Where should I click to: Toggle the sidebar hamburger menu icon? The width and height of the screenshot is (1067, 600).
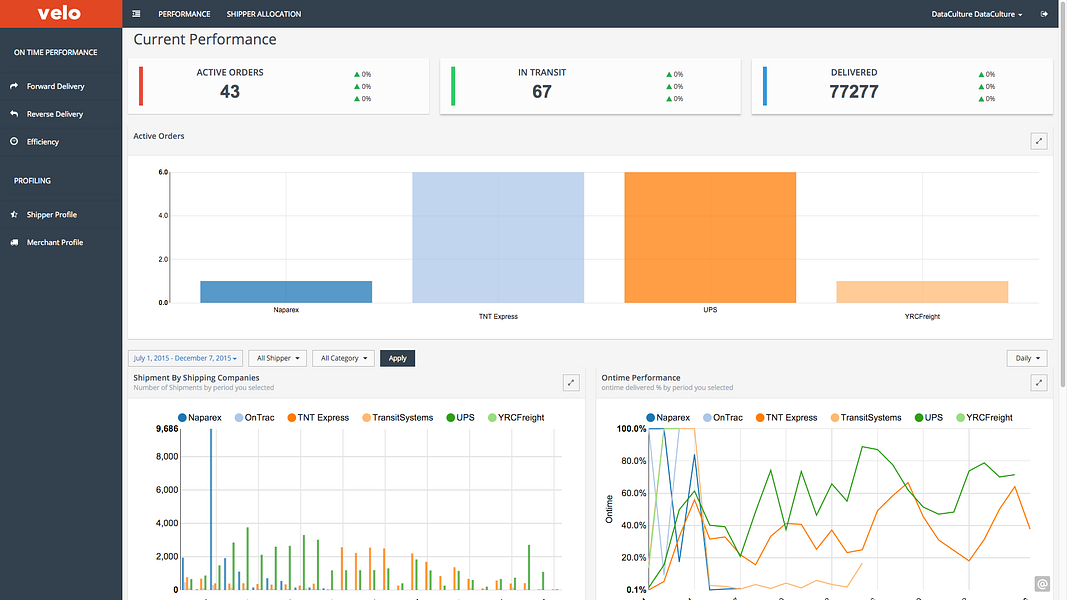coord(136,14)
